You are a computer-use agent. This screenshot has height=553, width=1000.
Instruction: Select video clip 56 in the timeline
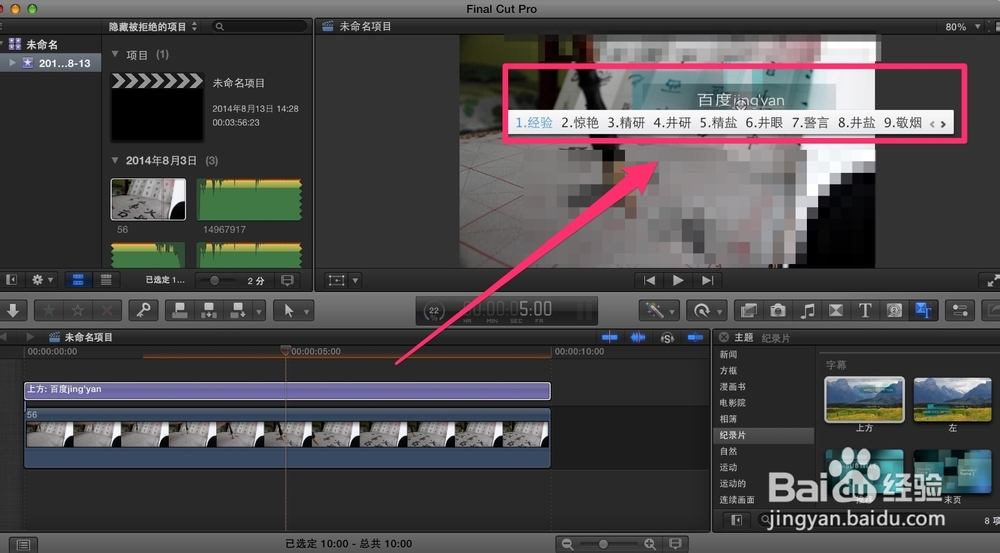[x=287, y=438]
